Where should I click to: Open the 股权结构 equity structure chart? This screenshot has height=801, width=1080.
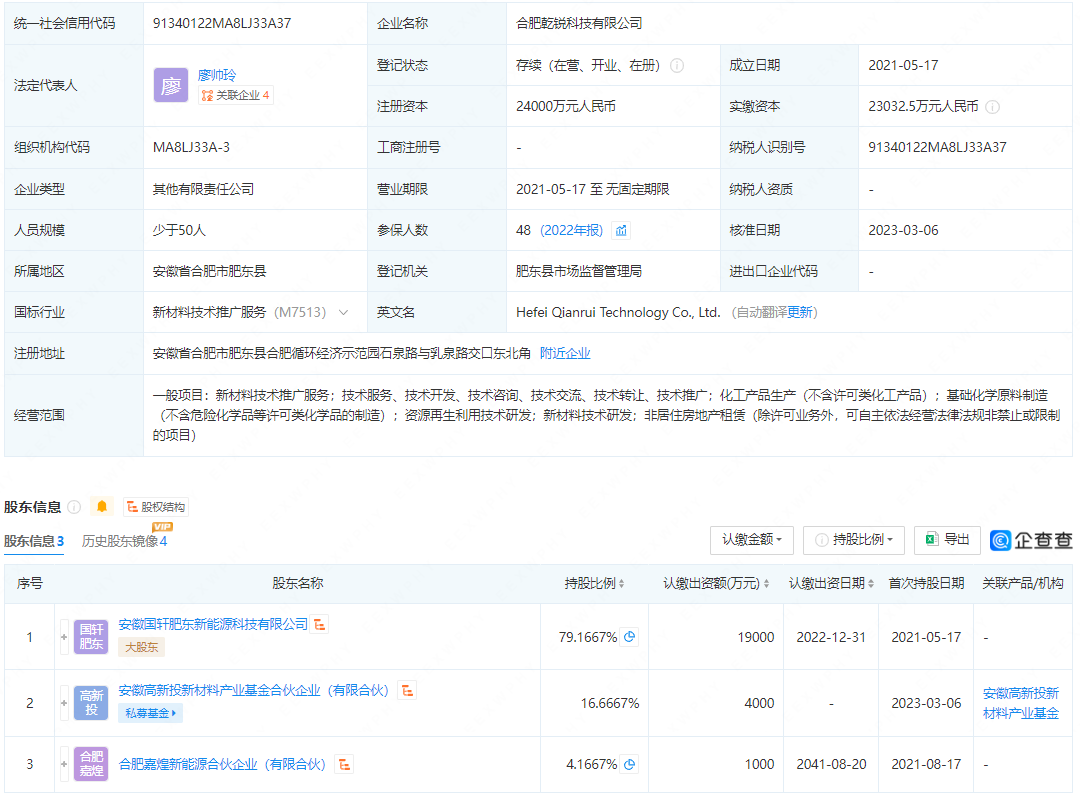coord(155,507)
